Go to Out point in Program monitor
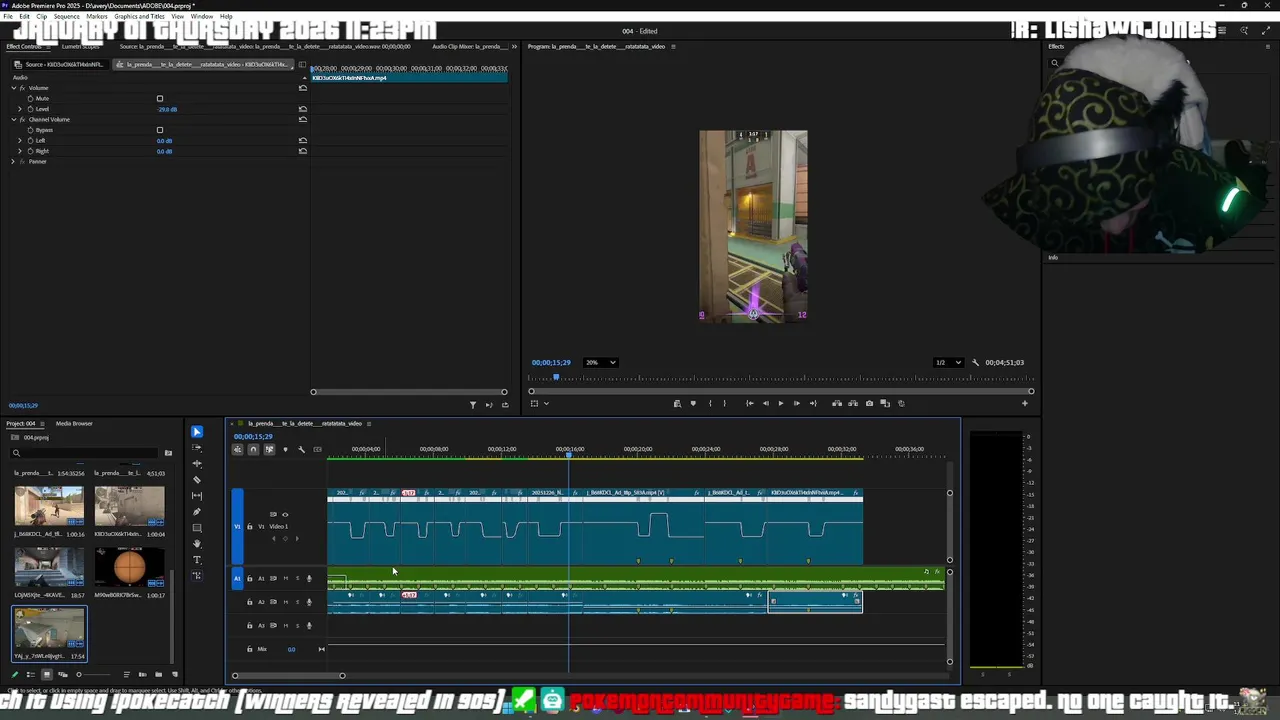This screenshot has width=1280, height=720. click(812, 403)
